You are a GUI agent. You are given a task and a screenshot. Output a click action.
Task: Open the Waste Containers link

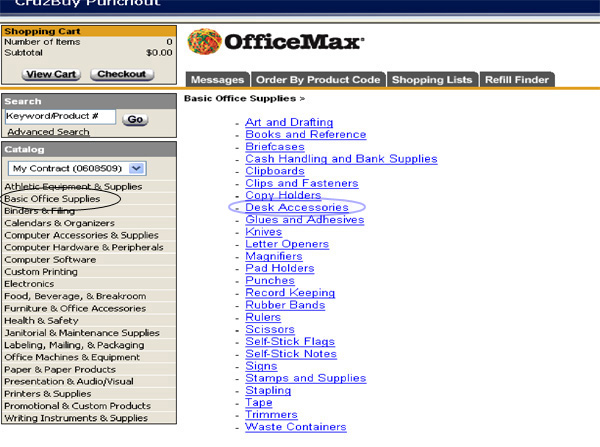coord(296,427)
